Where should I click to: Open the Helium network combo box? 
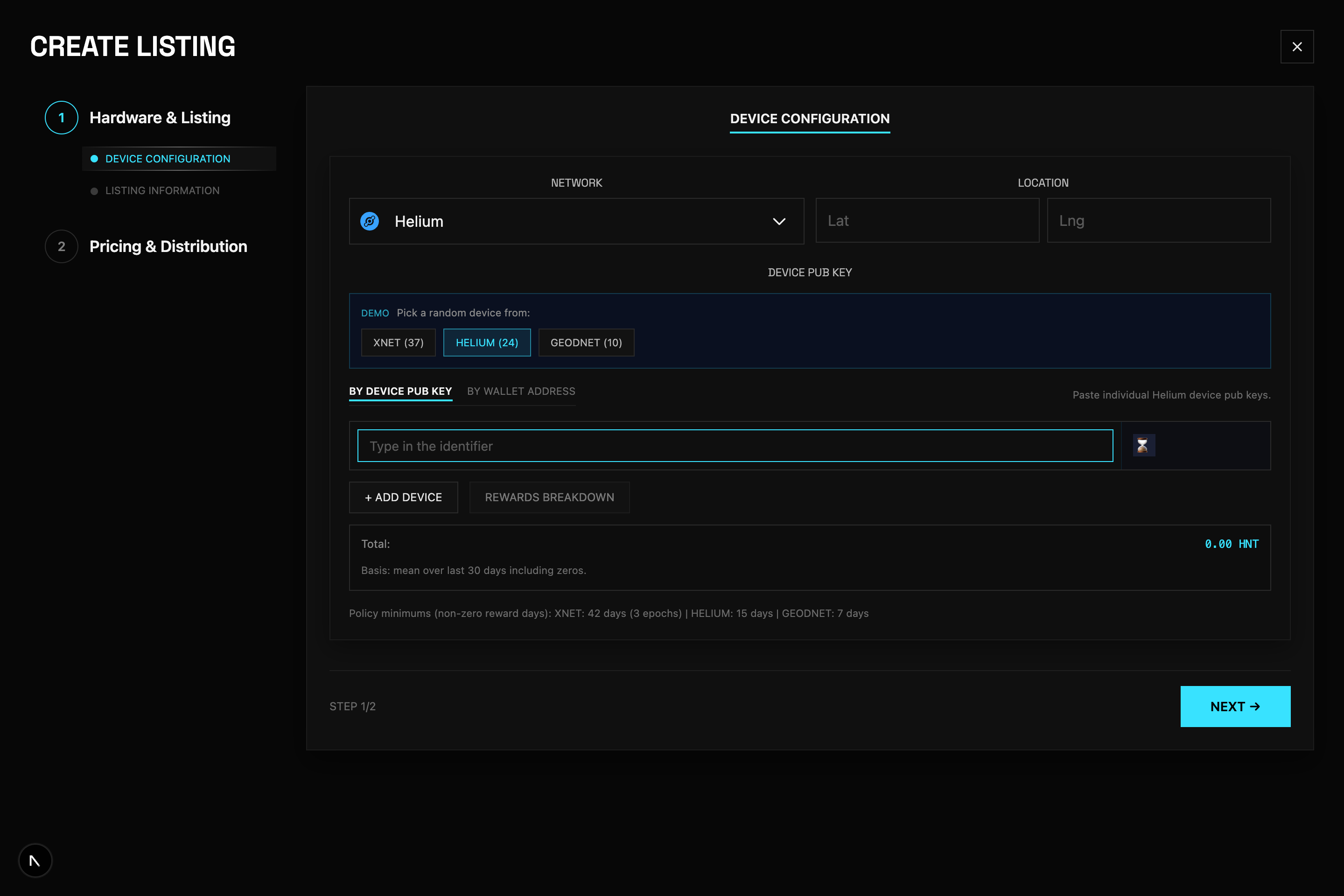click(x=577, y=221)
